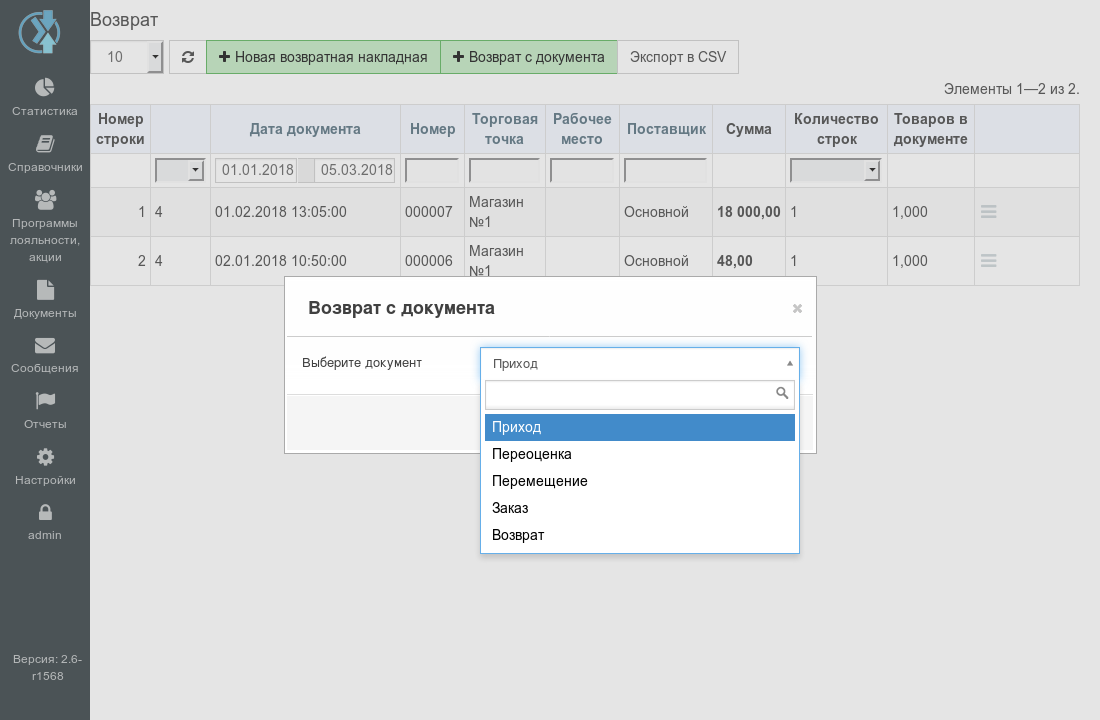Screen dimensions: 1100x720
Task: Open the Настройки section
Action: pyautogui.click(x=45, y=467)
